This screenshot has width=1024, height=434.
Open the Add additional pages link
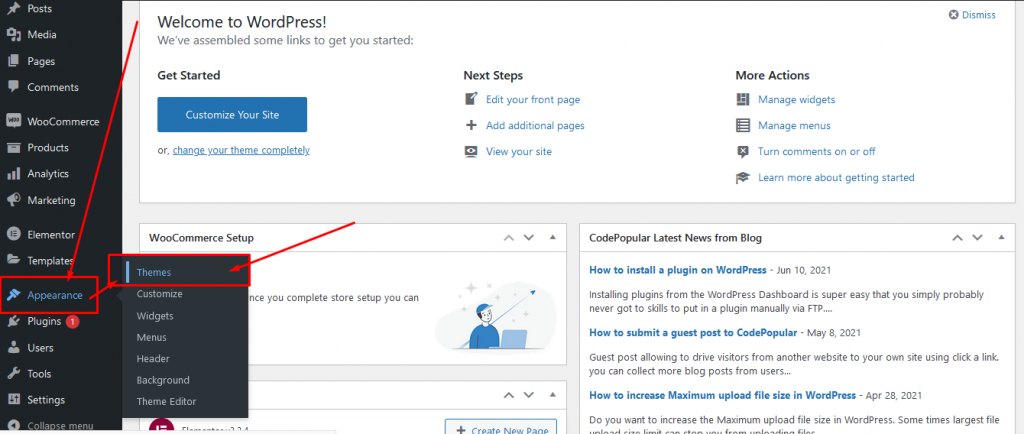click(536, 125)
